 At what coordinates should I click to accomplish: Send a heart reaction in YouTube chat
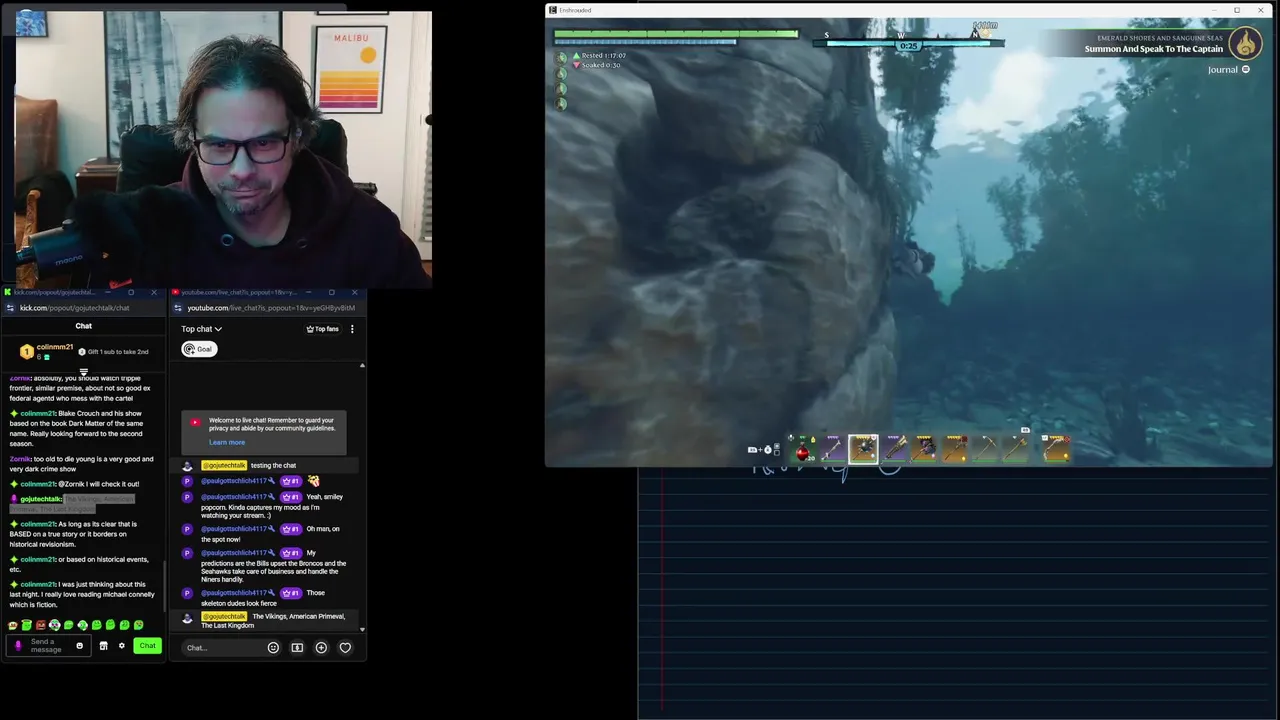click(345, 648)
